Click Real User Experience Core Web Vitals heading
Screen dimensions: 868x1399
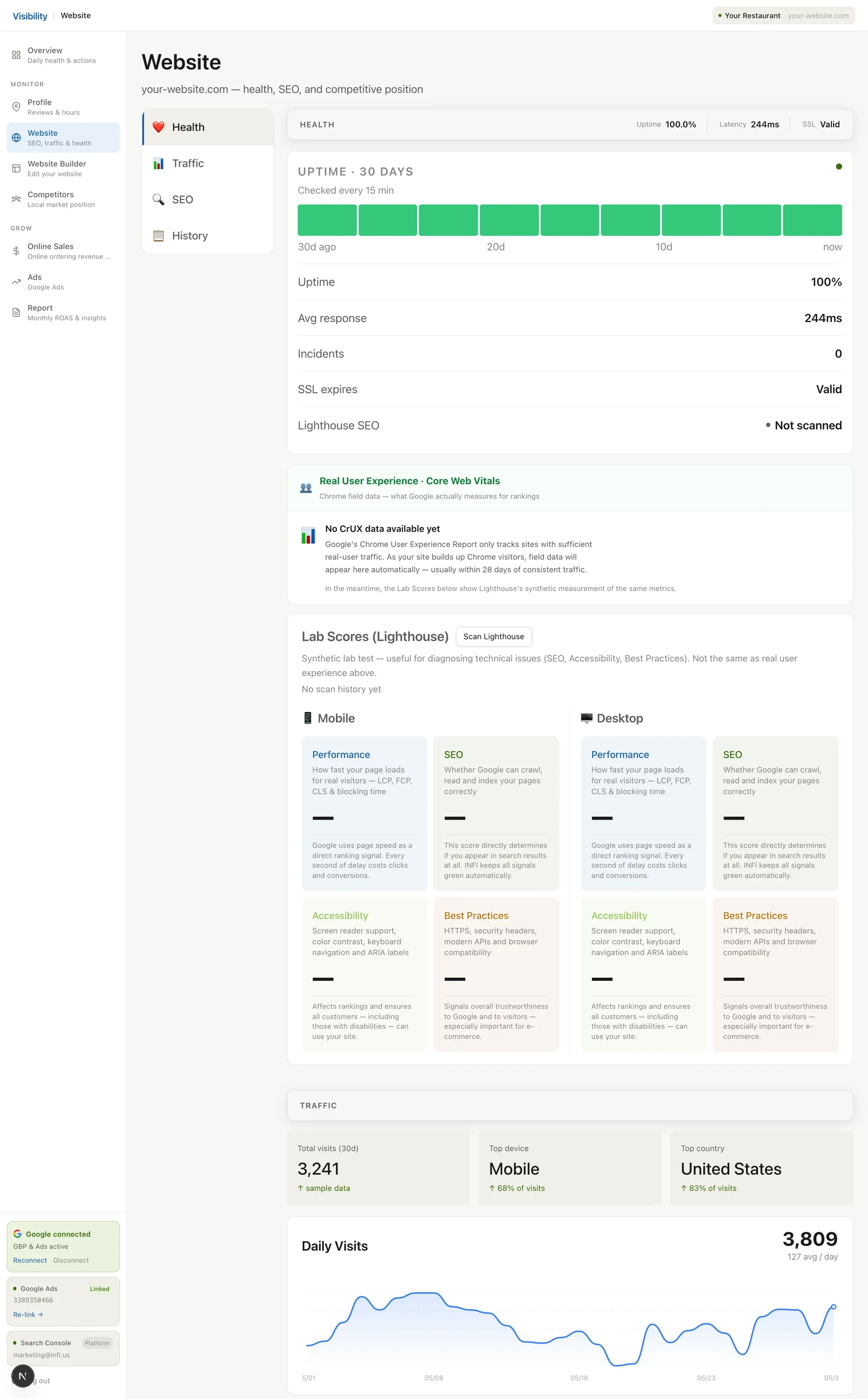(x=409, y=481)
